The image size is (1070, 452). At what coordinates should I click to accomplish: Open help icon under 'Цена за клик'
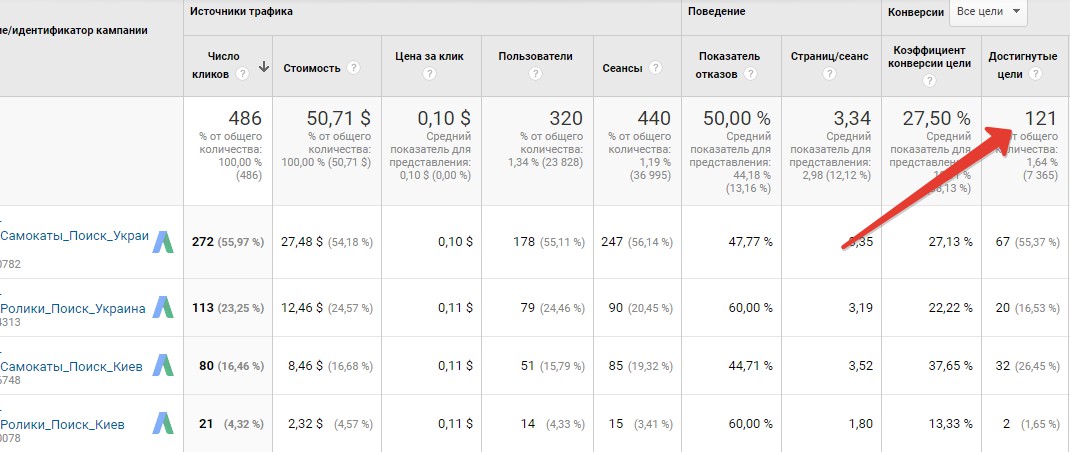click(x=429, y=74)
